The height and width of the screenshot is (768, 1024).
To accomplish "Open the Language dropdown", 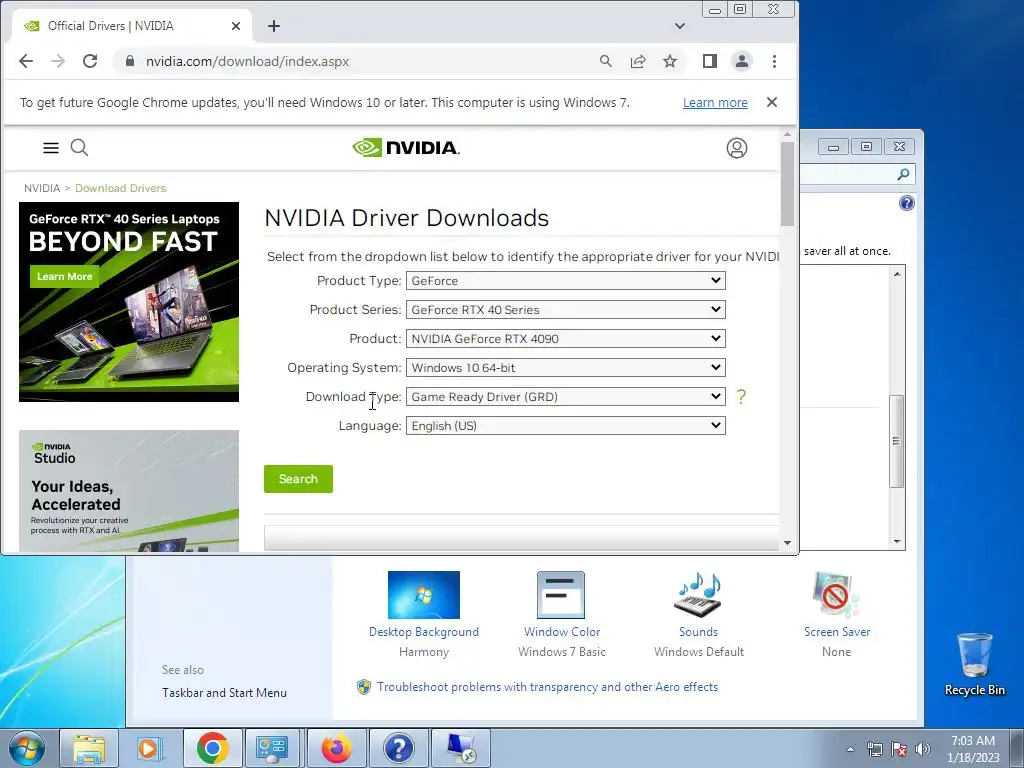I will (x=566, y=426).
